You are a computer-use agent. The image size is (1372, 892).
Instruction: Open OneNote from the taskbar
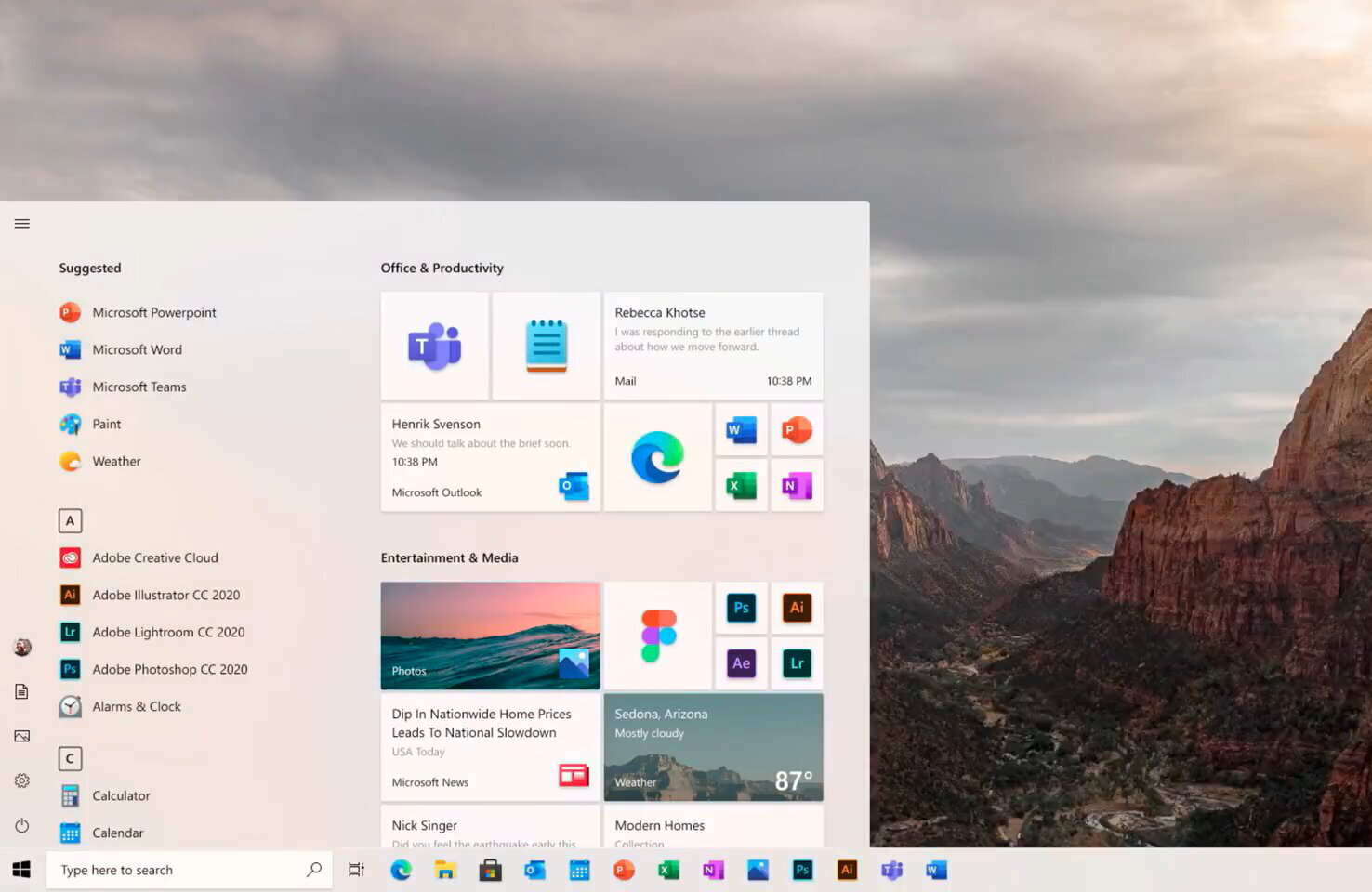tap(713, 870)
